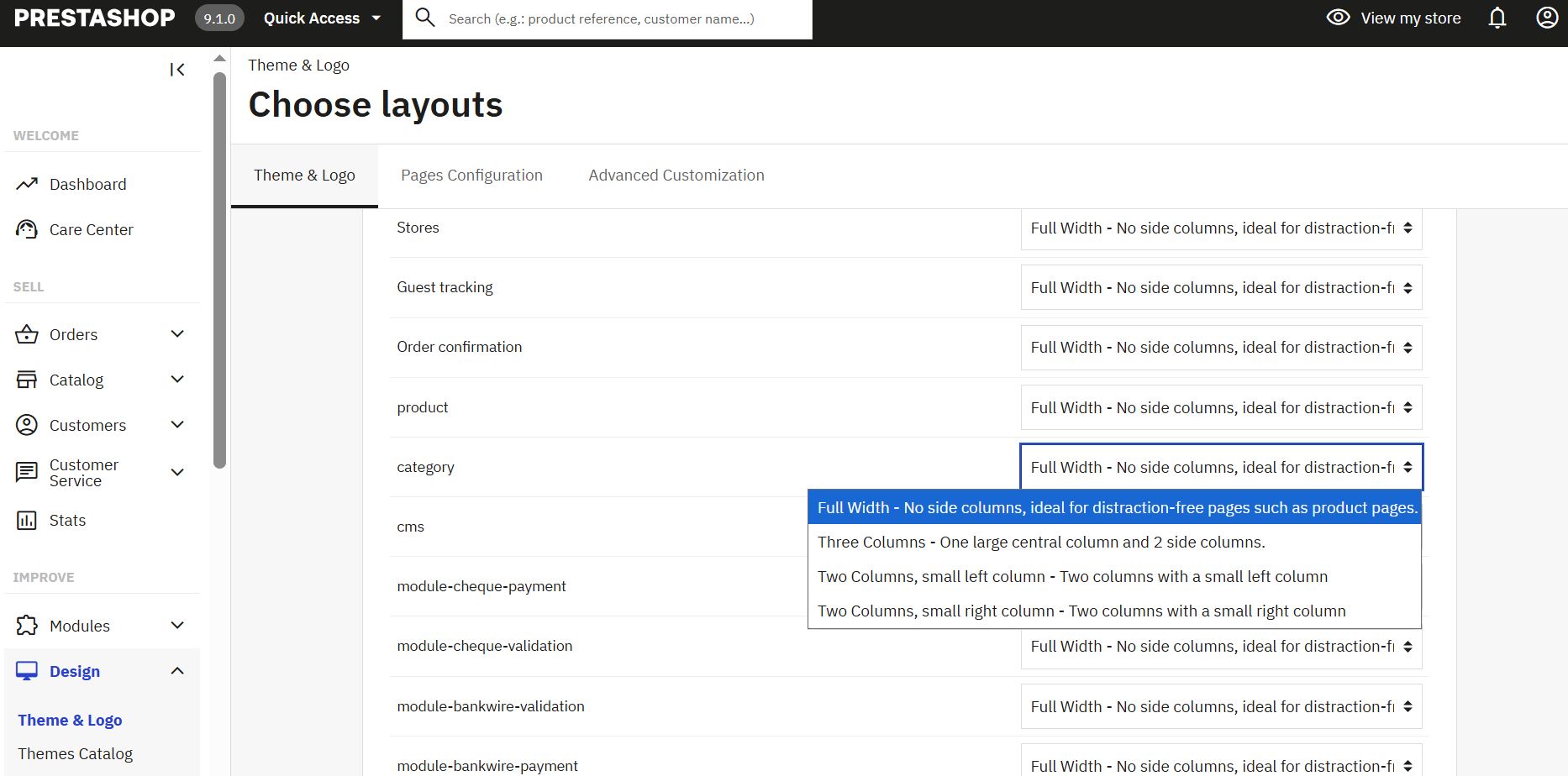The width and height of the screenshot is (1568, 776).
Task: Switch to Advanced Customization tab
Action: point(676,176)
